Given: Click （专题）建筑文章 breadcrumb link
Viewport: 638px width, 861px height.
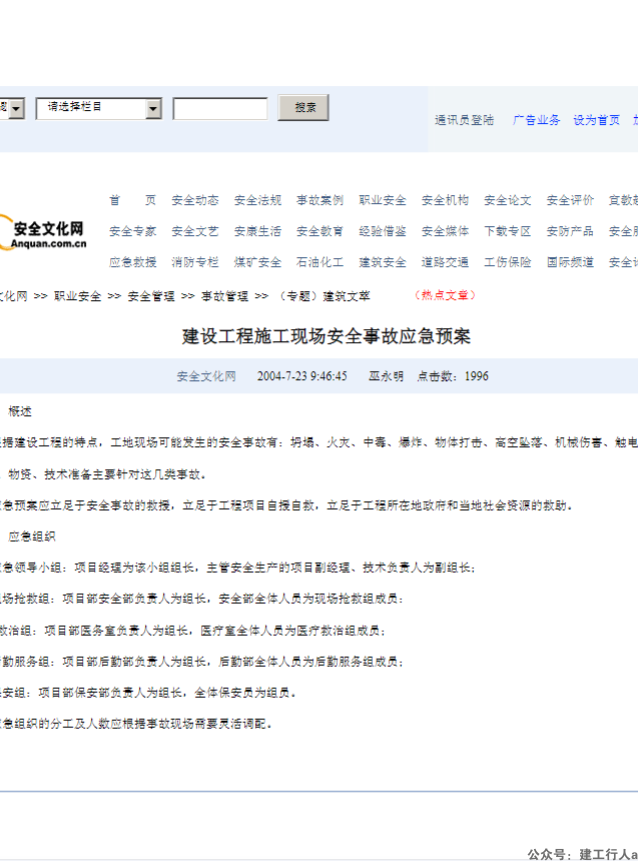Looking at the screenshot, I should [322, 297].
